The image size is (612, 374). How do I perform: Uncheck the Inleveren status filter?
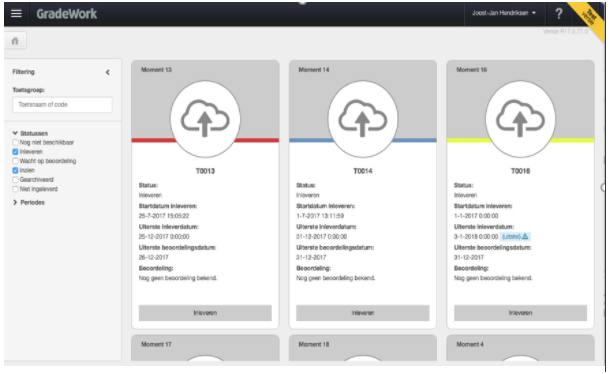pyautogui.click(x=15, y=152)
